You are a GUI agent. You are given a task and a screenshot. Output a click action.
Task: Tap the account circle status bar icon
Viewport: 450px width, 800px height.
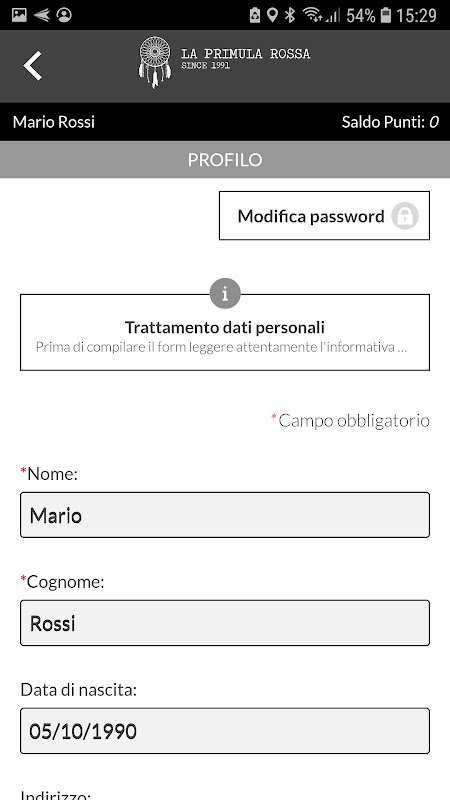pyautogui.click(x=64, y=15)
